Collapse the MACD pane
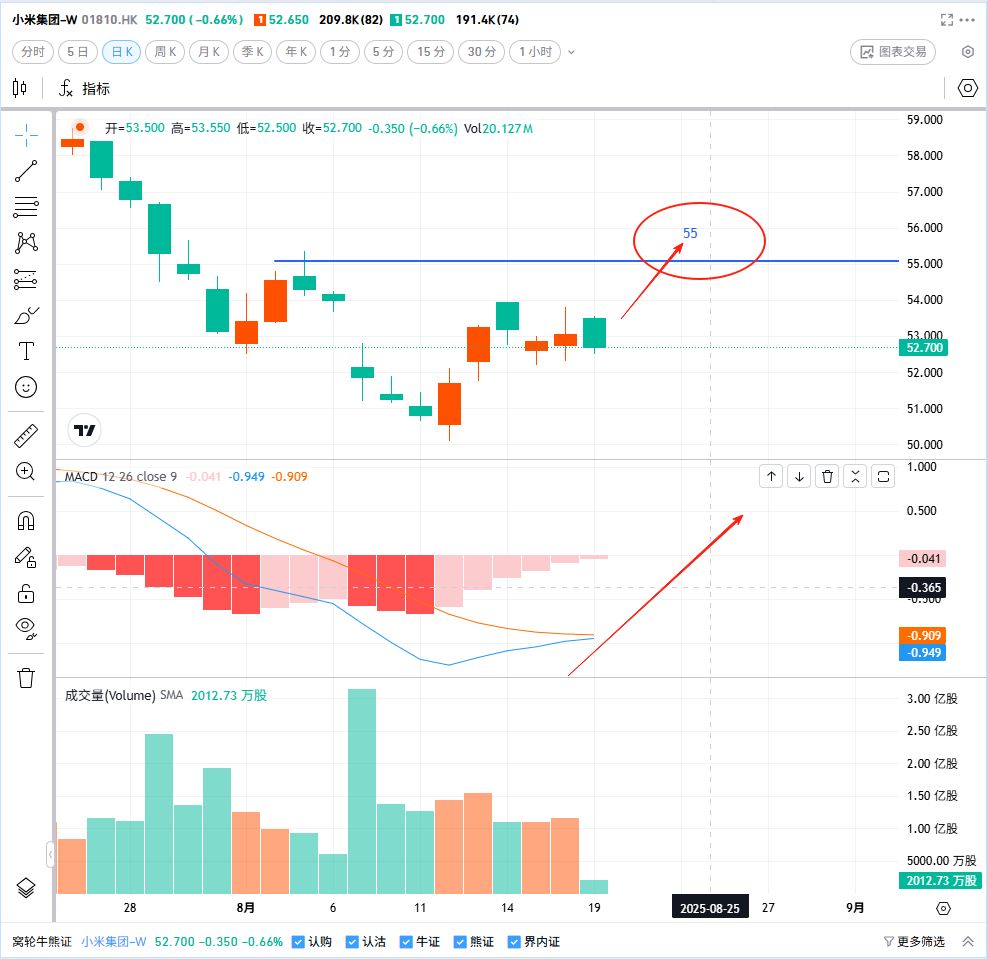The image size is (987, 959). 855,476
